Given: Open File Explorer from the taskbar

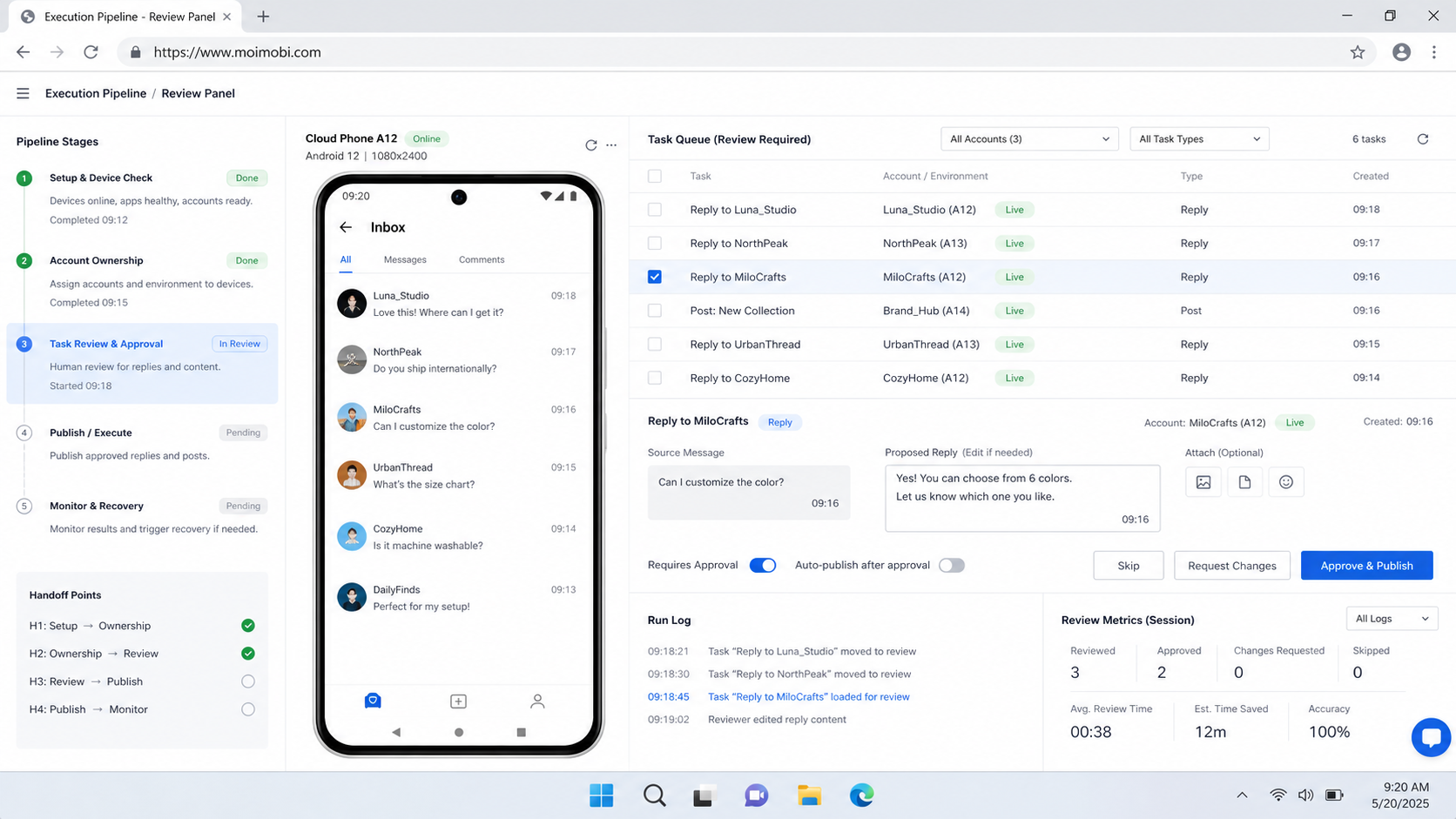Looking at the screenshot, I should point(809,795).
